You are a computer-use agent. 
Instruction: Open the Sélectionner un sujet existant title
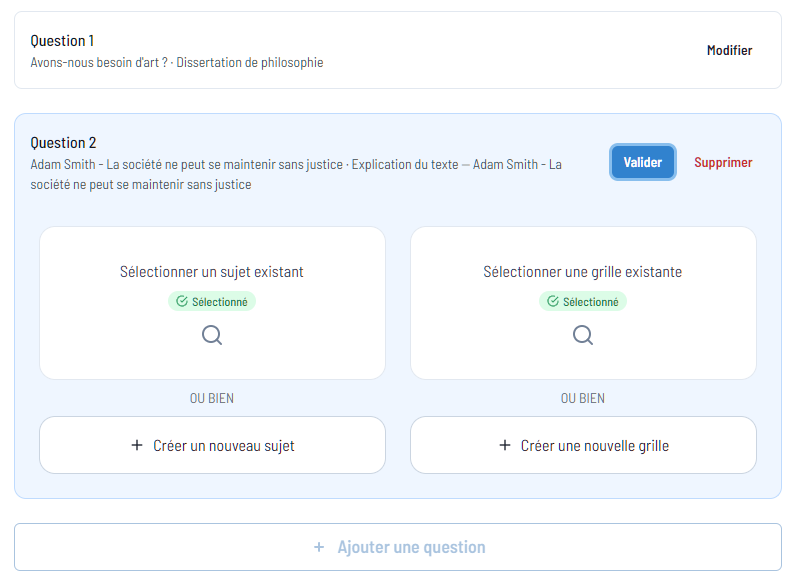pyautogui.click(x=212, y=272)
